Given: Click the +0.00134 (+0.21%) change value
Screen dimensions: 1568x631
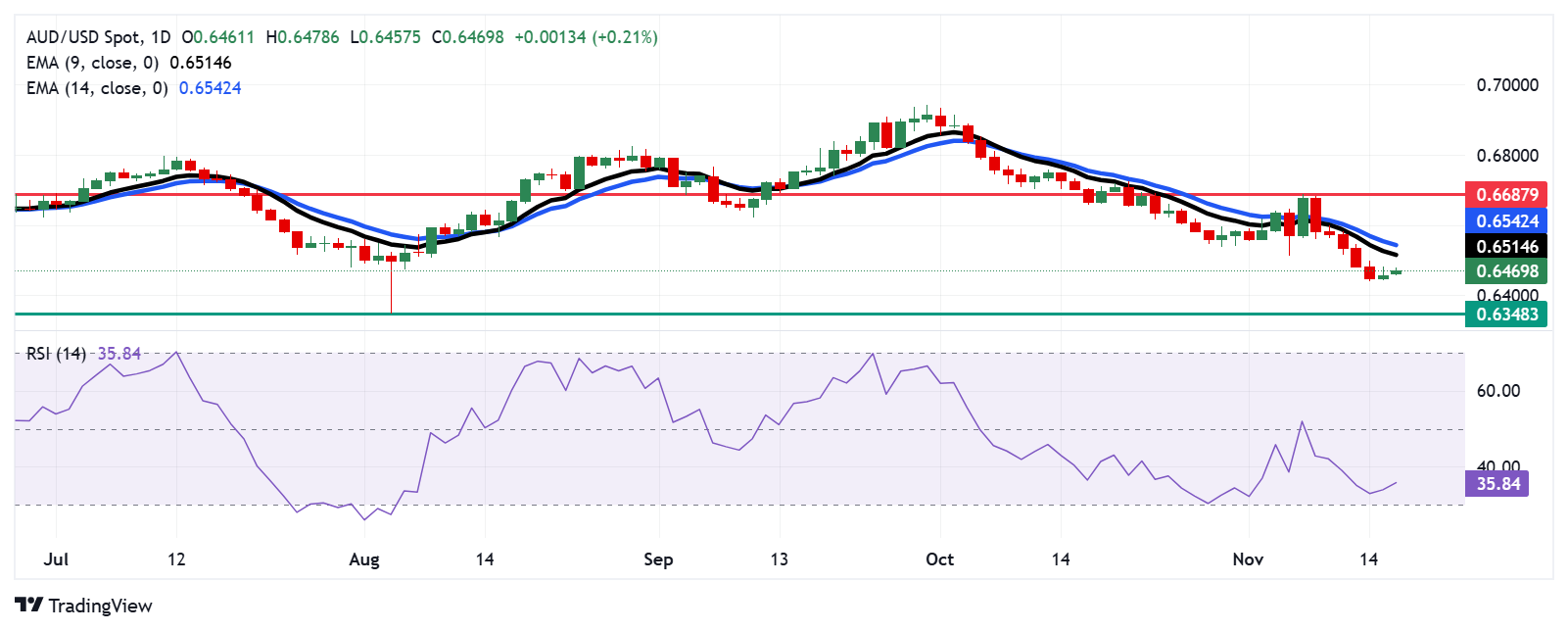Looking at the screenshot, I should coord(586,37).
